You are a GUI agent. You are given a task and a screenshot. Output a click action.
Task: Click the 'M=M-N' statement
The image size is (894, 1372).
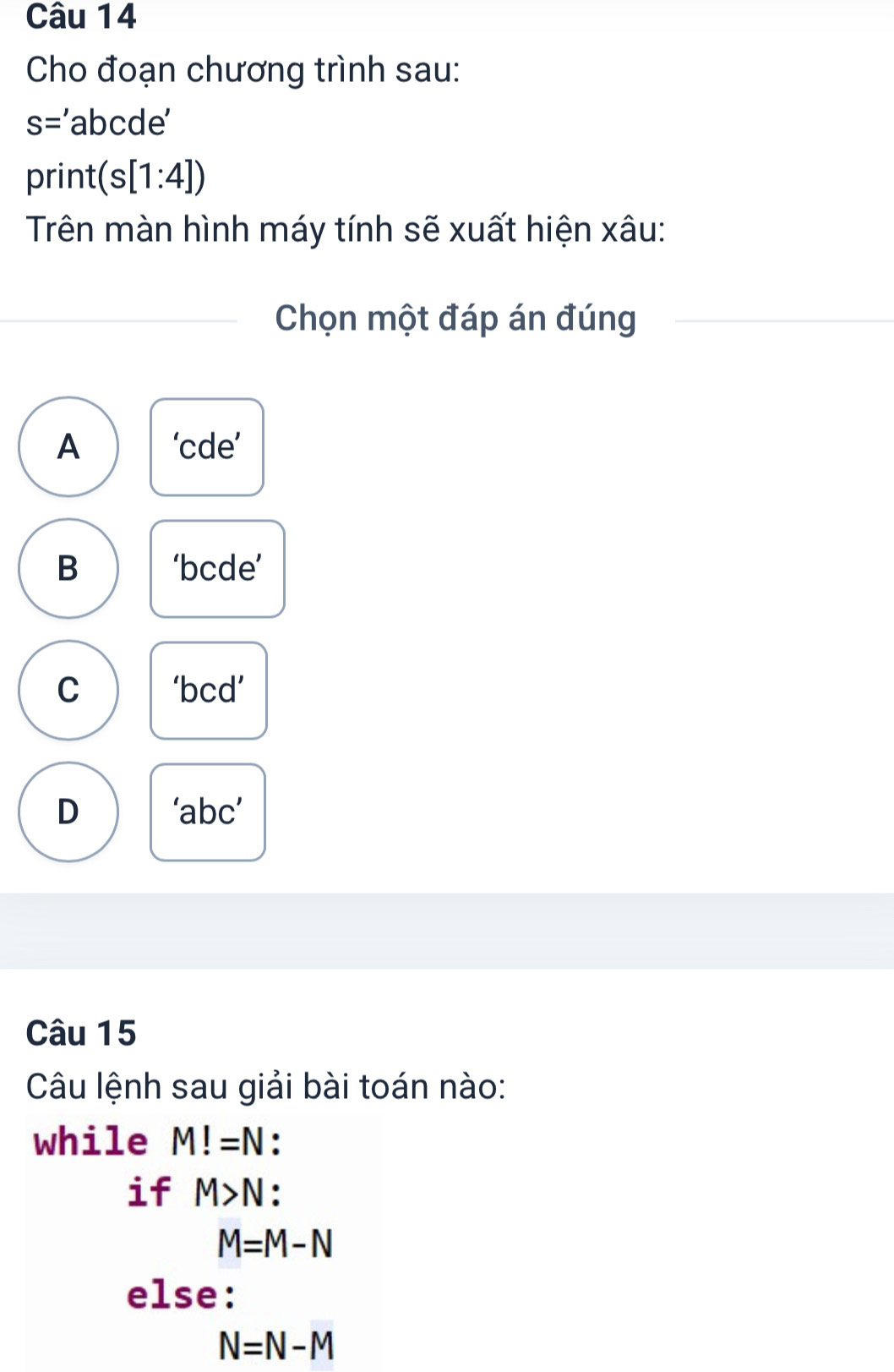pos(275,1244)
